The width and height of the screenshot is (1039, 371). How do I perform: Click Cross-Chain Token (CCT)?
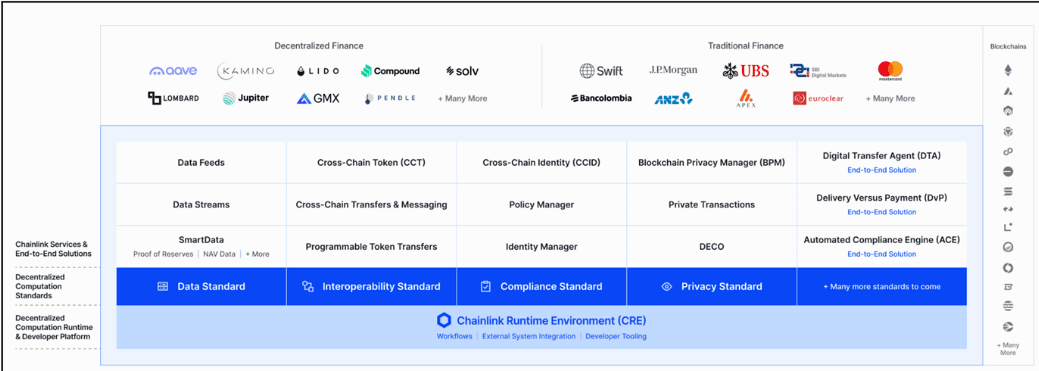click(x=371, y=162)
